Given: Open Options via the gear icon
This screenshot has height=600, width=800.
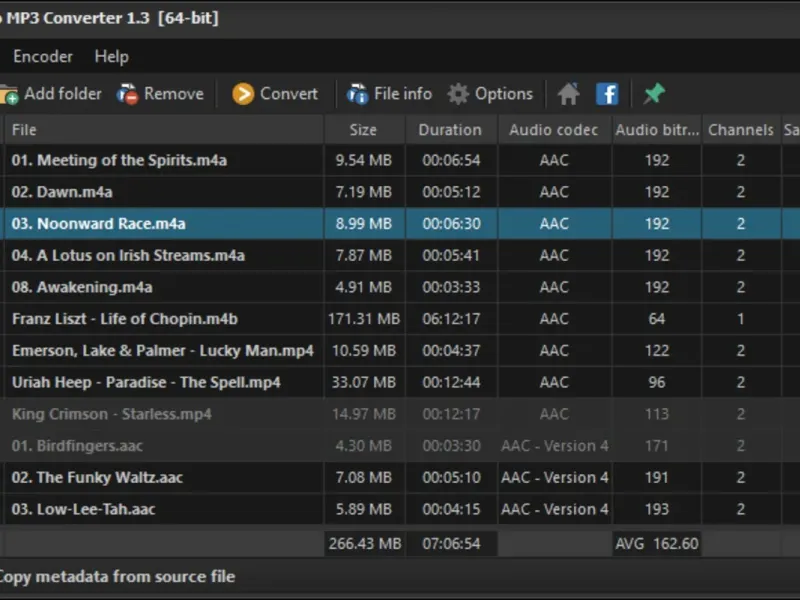Looking at the screenshot, I should [458, 94].
